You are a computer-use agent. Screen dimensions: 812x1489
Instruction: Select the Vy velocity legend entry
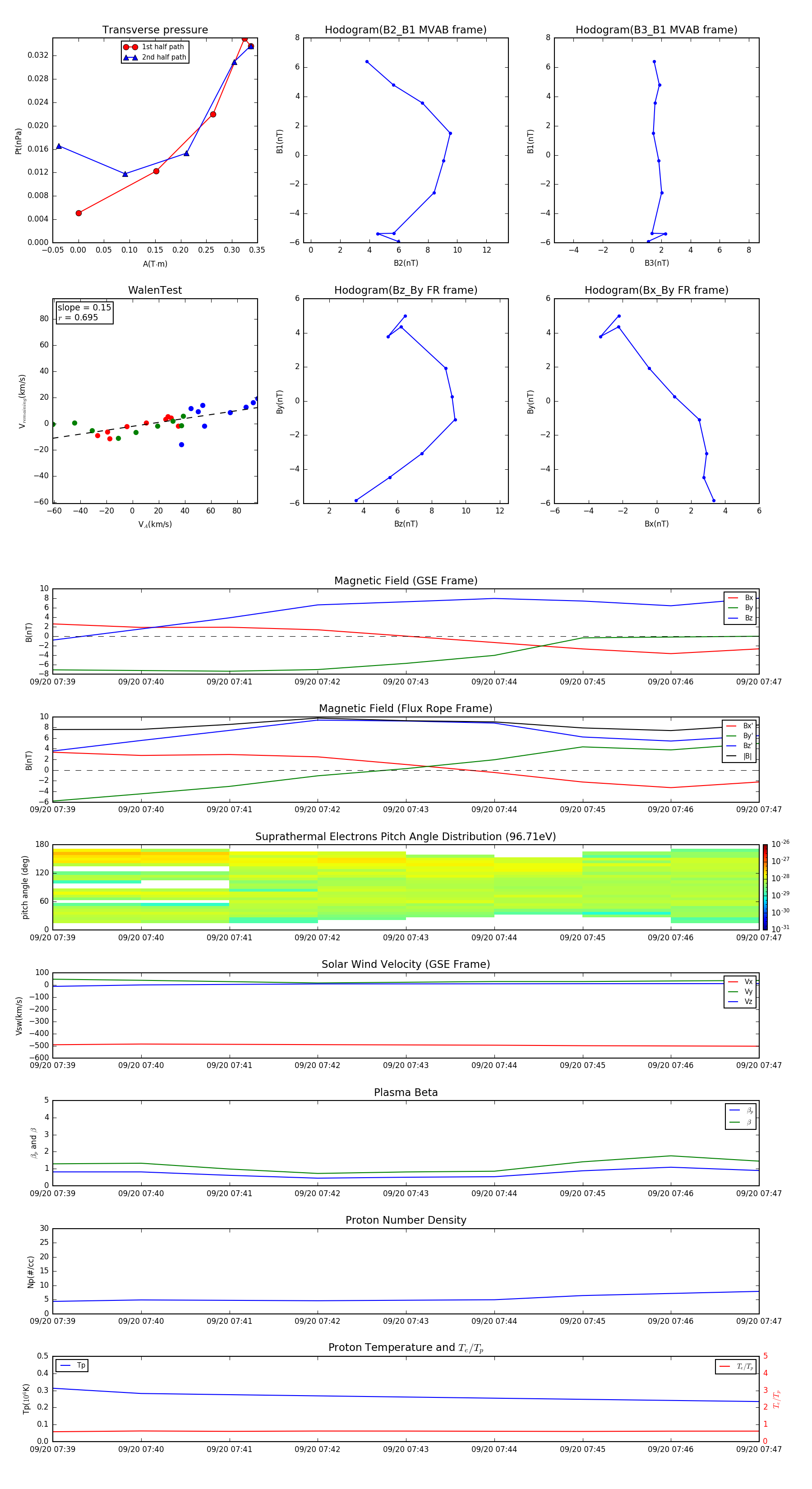[x=740, y=991]
